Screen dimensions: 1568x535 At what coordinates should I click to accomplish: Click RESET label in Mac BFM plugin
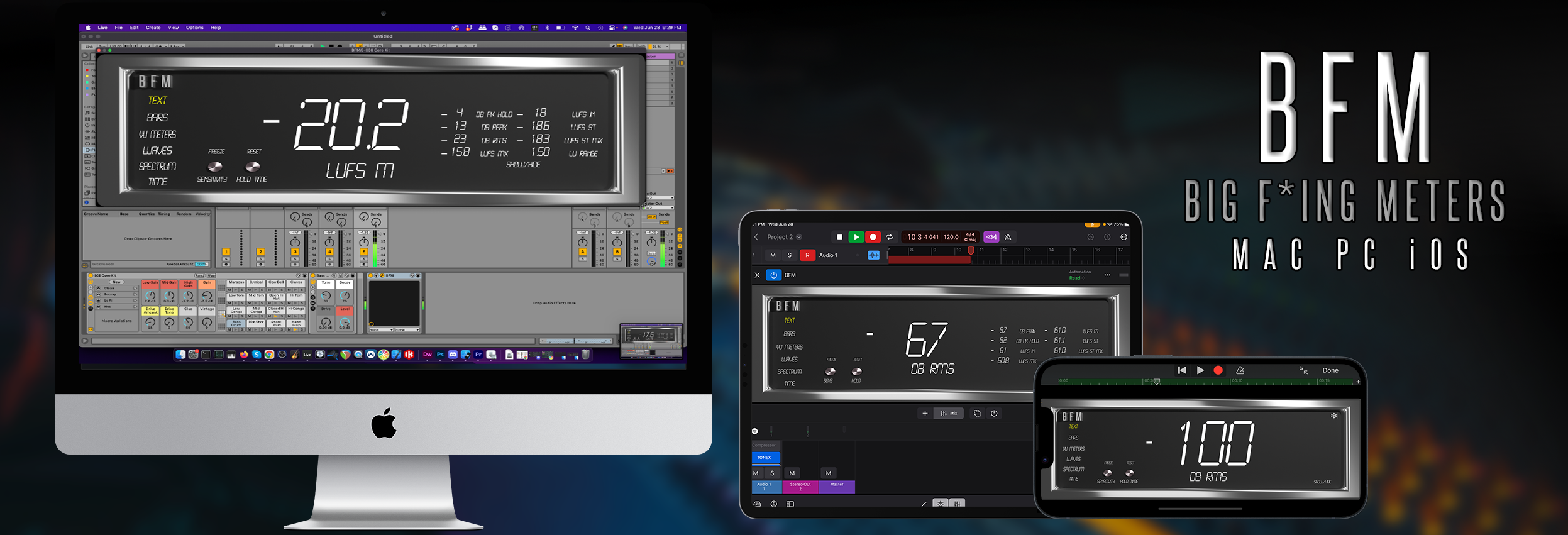(x=254, y=152)
